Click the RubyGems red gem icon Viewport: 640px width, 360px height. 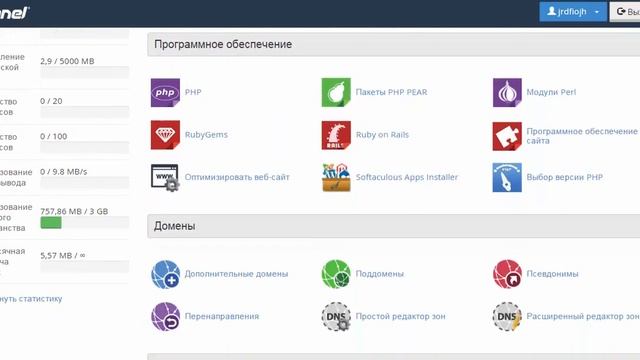[x=165, y=135]
